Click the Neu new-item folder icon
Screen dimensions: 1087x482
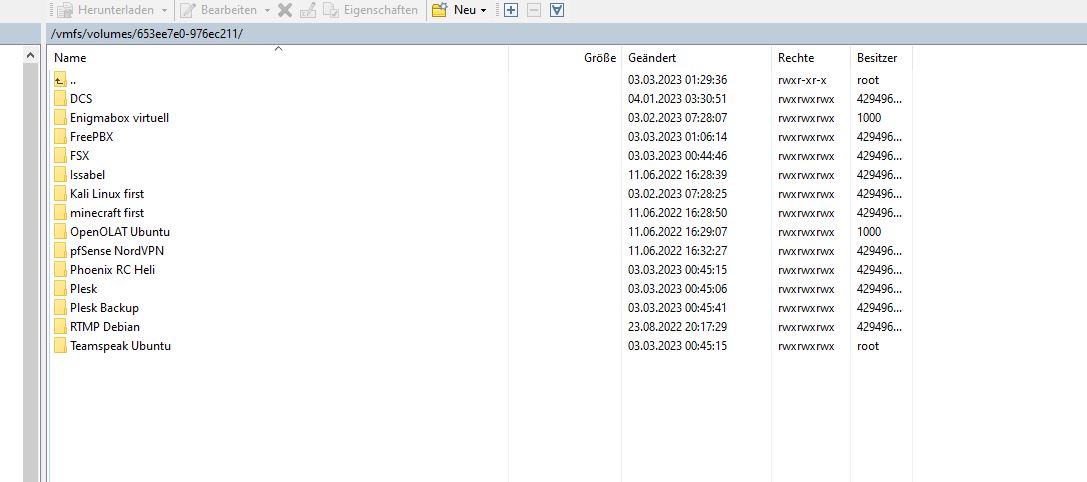pyautogui.click(x=439, y=10)
